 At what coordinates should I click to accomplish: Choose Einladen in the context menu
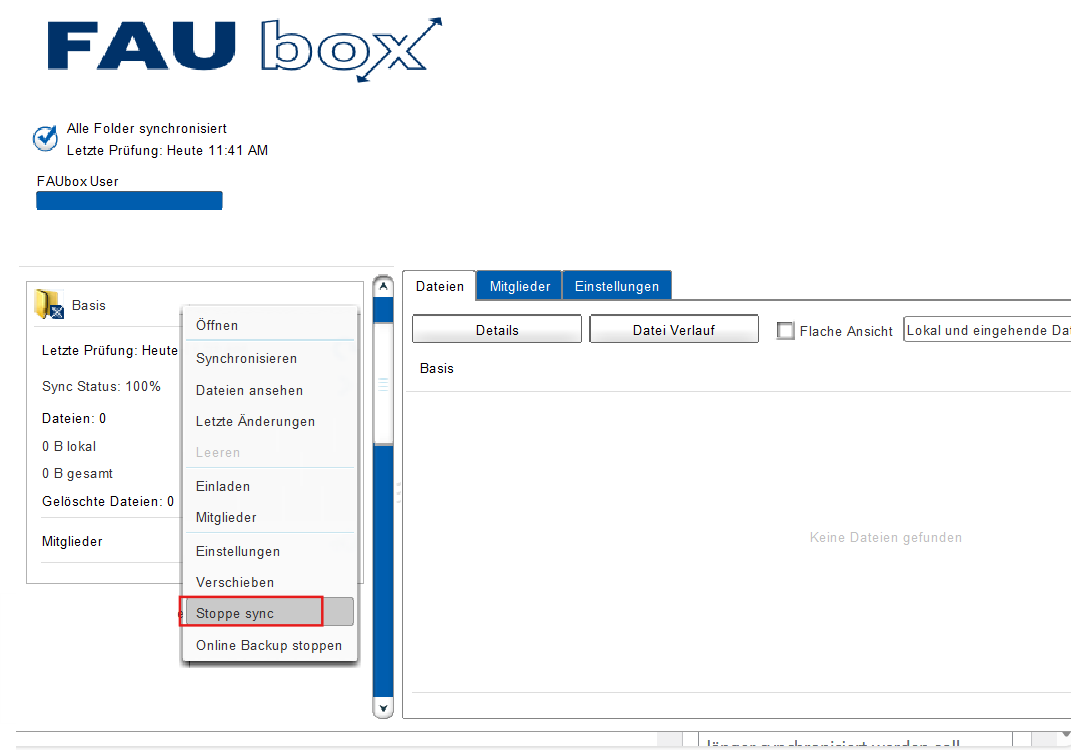tap(270, 486)
